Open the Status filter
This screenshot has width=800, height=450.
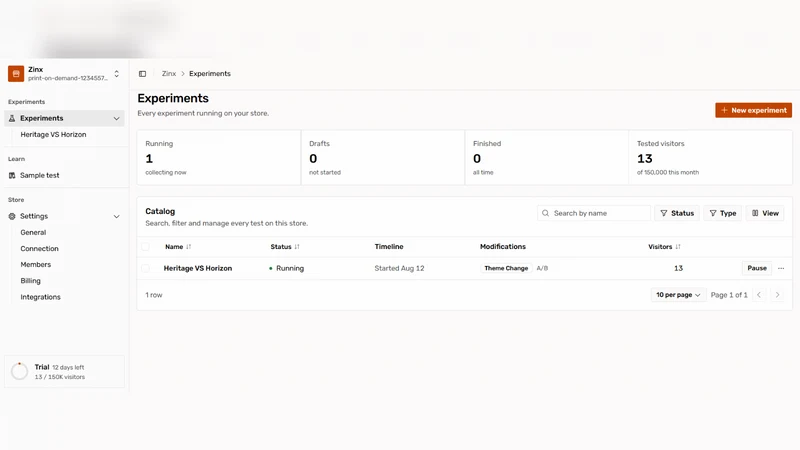point(677,213)
